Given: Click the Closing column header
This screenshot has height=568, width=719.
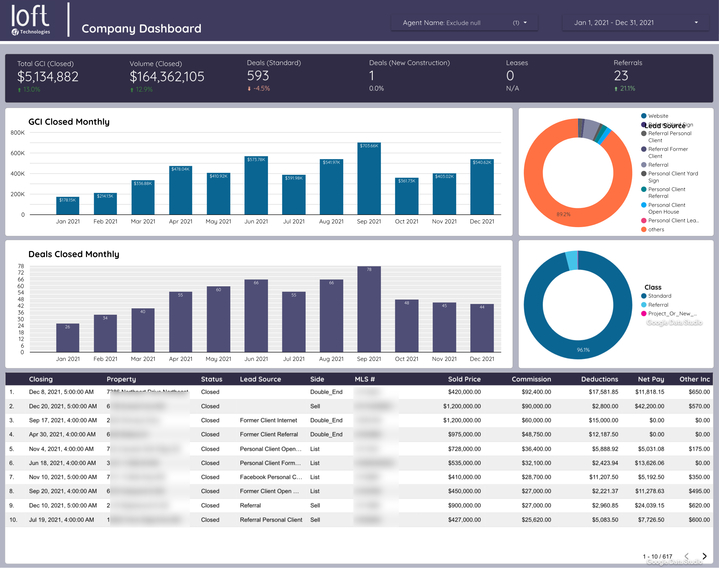Looking at the screenshot, I should coord(41,379).
